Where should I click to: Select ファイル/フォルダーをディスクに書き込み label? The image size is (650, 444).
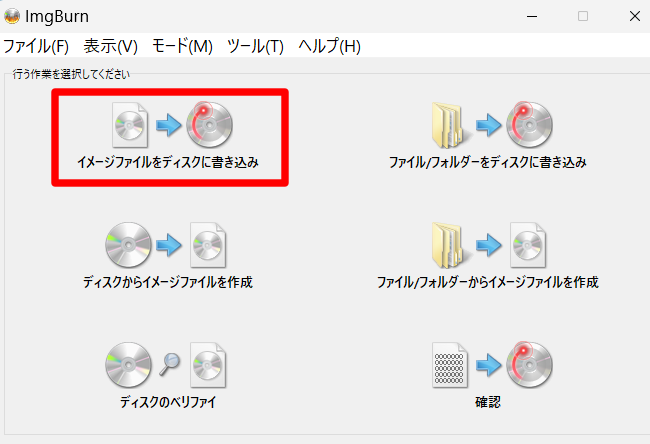(488, 162)
